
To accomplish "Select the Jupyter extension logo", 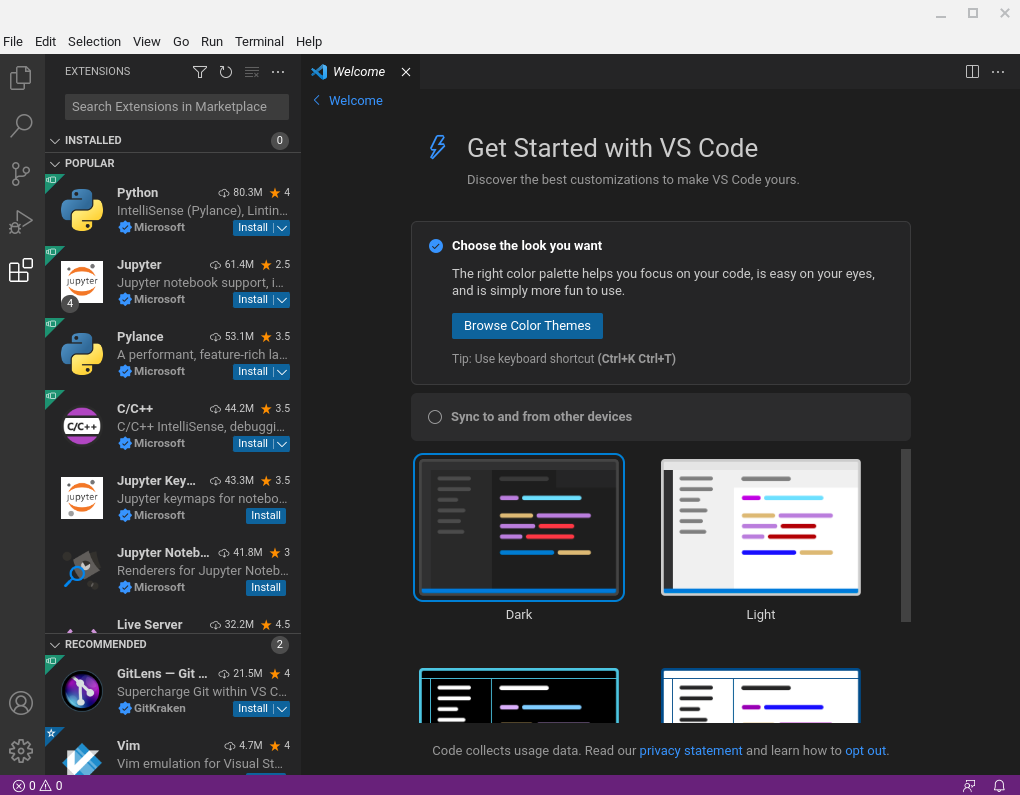I will click(x=82, y=282).
